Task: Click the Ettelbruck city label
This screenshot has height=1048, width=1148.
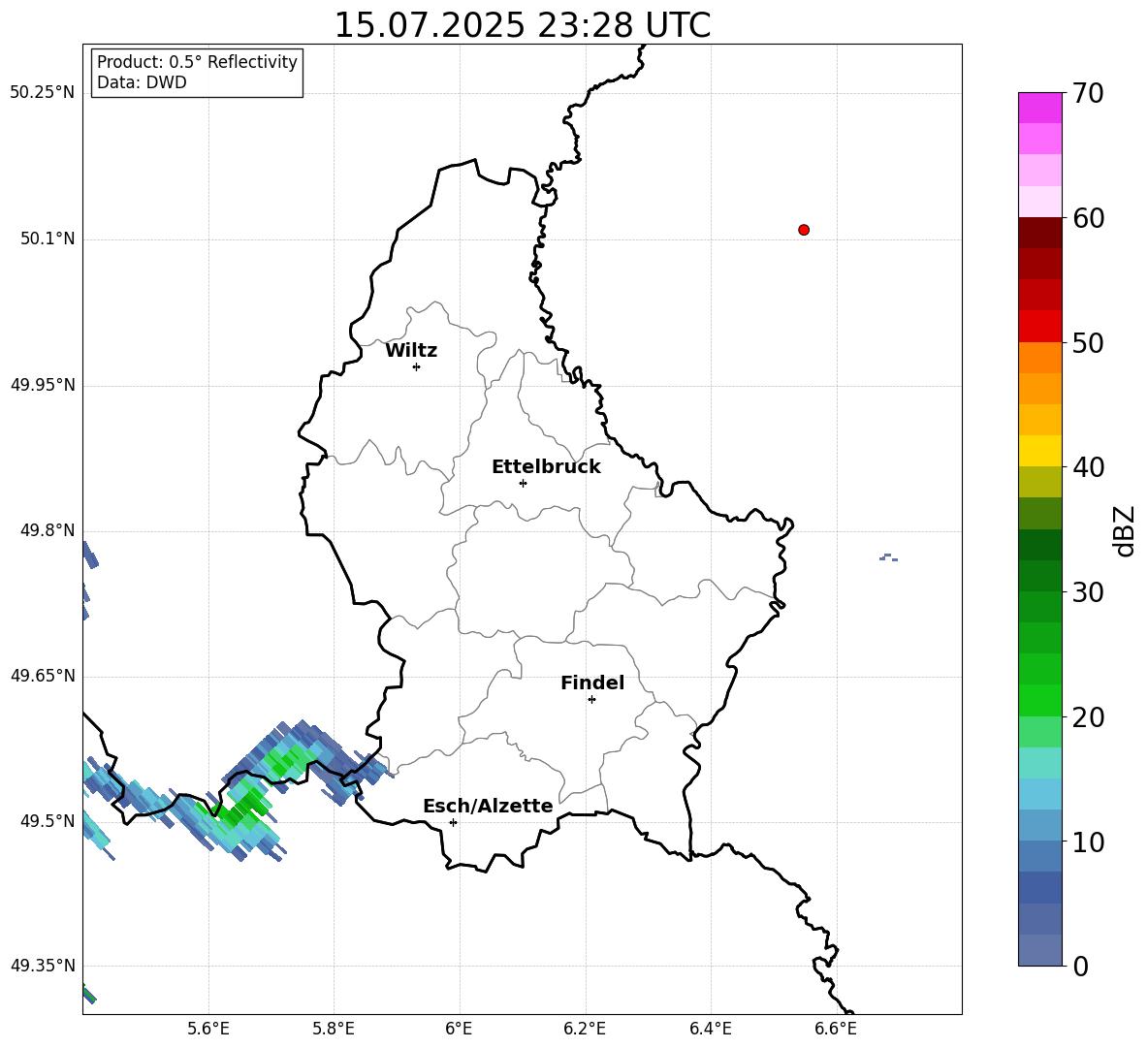Action: coord(546,467)
